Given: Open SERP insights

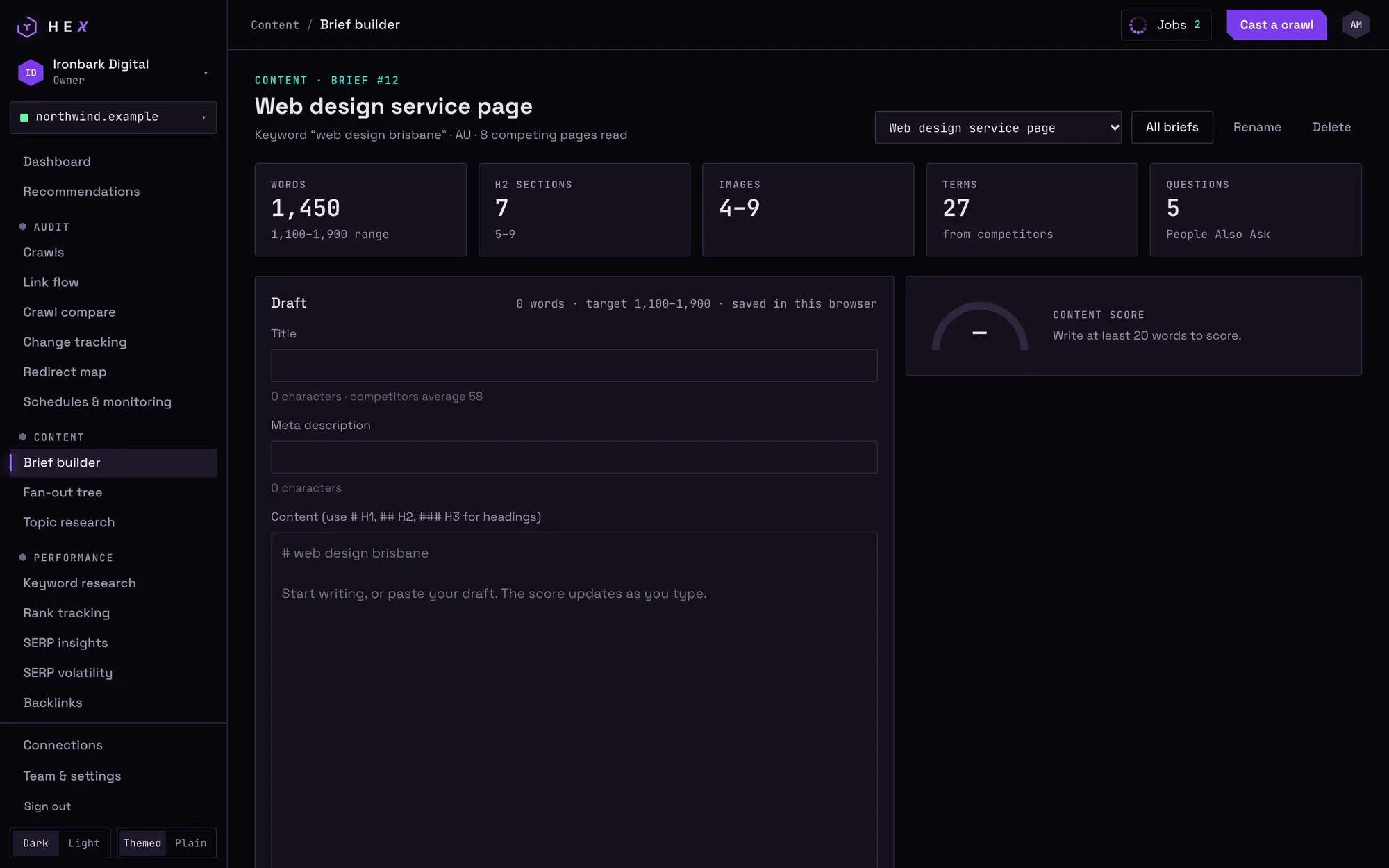Looking at the screenshot, I should click(113, 643).
